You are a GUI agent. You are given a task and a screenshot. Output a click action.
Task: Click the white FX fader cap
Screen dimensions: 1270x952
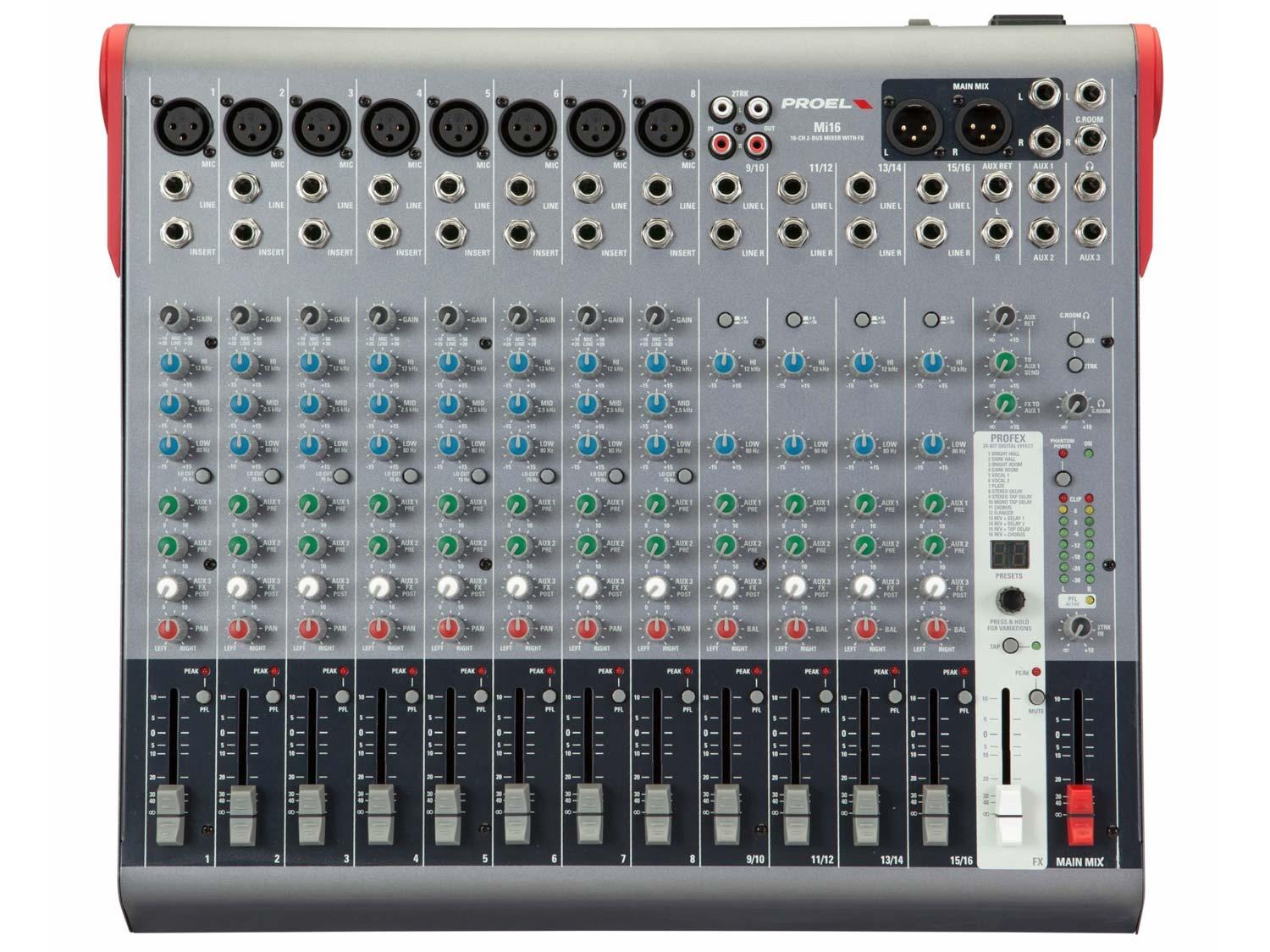coord(1007,815)
